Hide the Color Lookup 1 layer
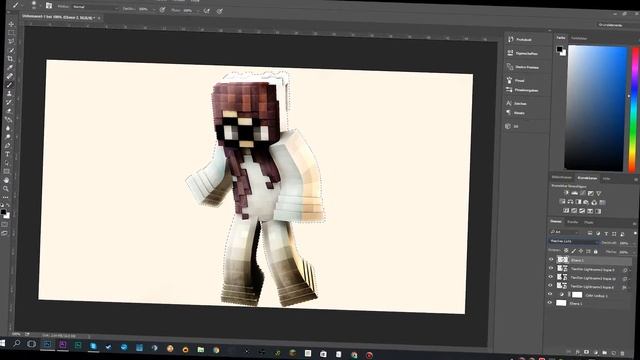Image resolution: width=640 pixels, height=360 pixels. [x=550, y=293]
